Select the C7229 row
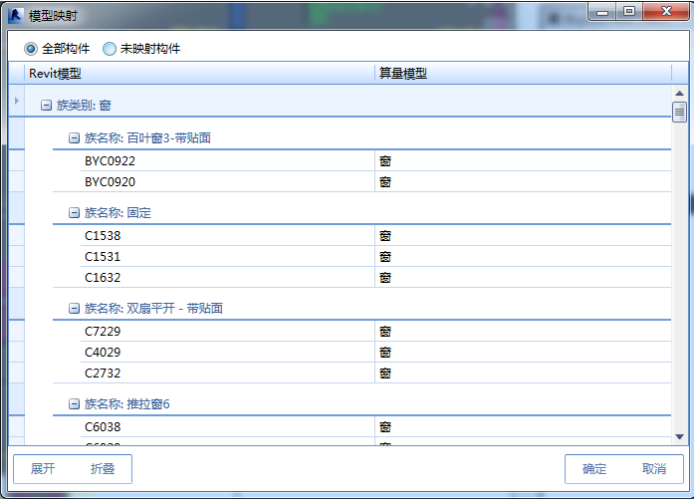This screenshot has width=694, height=499. tap(376, 332)
